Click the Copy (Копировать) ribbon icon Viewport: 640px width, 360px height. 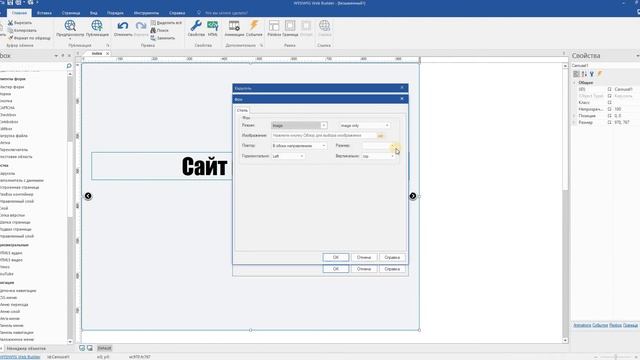pyautogui.click(x=11, y=30)
